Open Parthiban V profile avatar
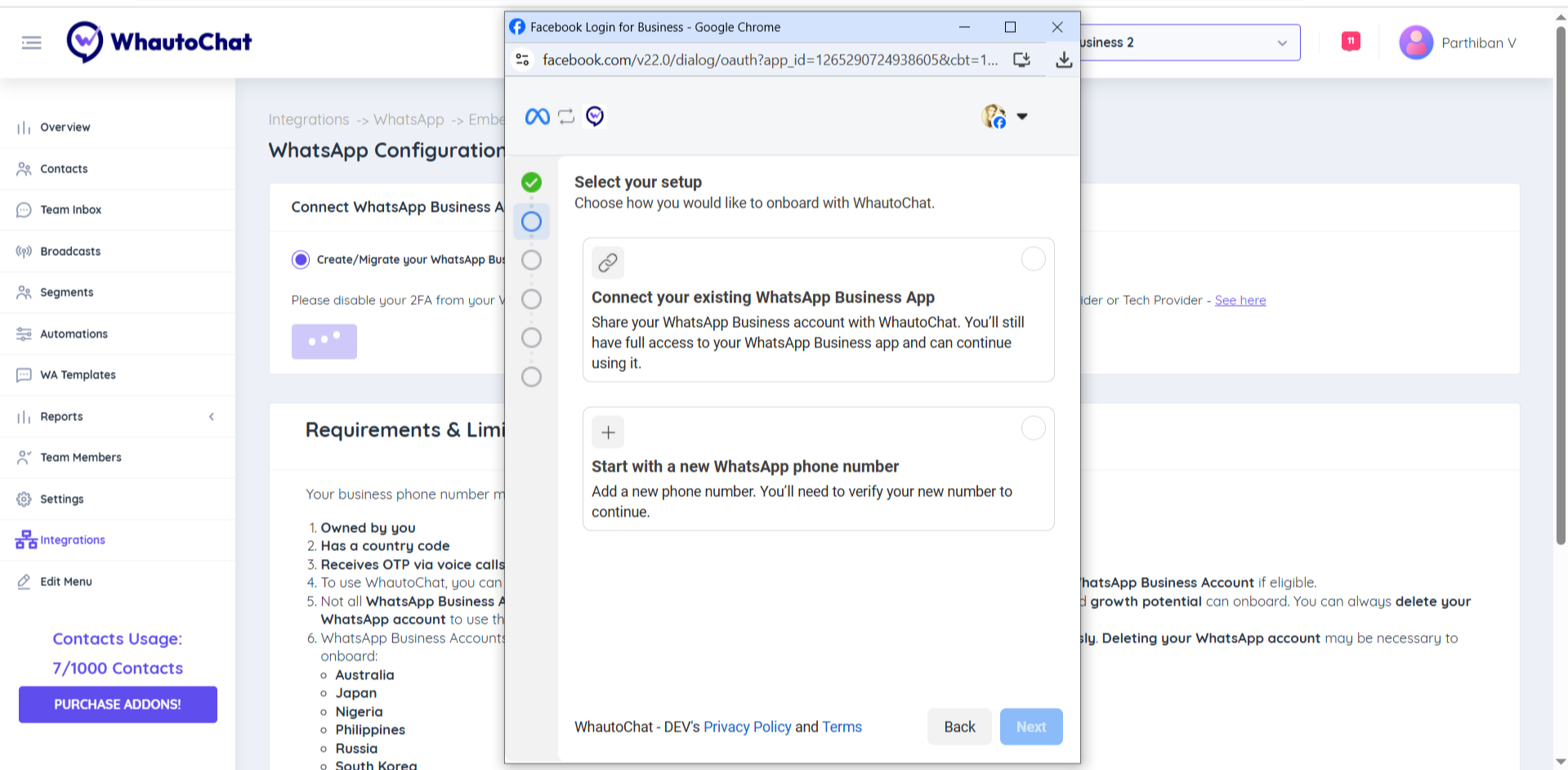 pyautogui.click(x=1416, y=43)
